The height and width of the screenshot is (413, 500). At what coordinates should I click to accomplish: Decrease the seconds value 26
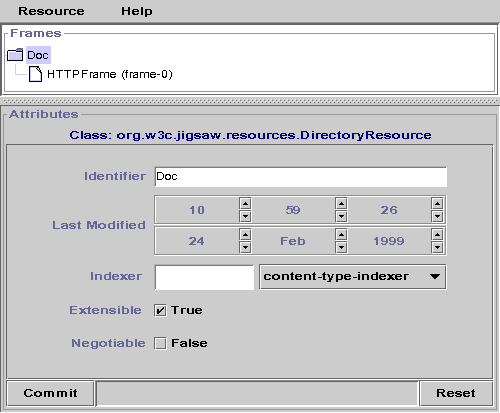tap(437, 217)
